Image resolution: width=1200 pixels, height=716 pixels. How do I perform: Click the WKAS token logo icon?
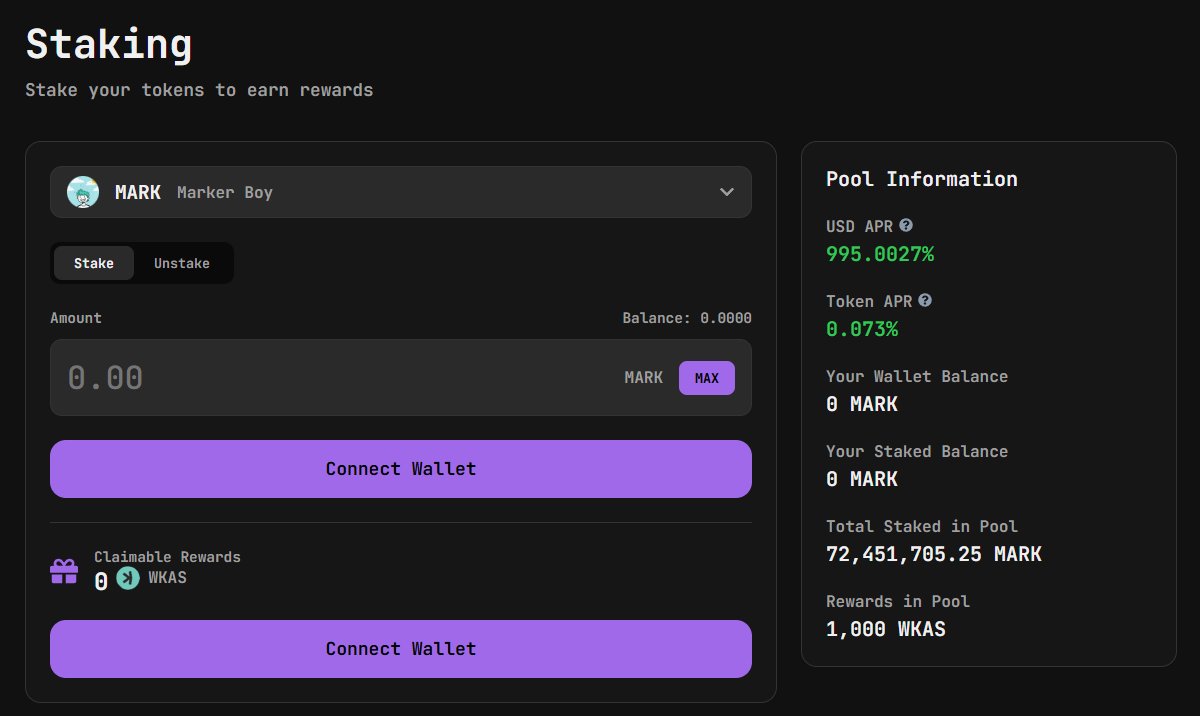pyautogui.click(x=128, y=578)
